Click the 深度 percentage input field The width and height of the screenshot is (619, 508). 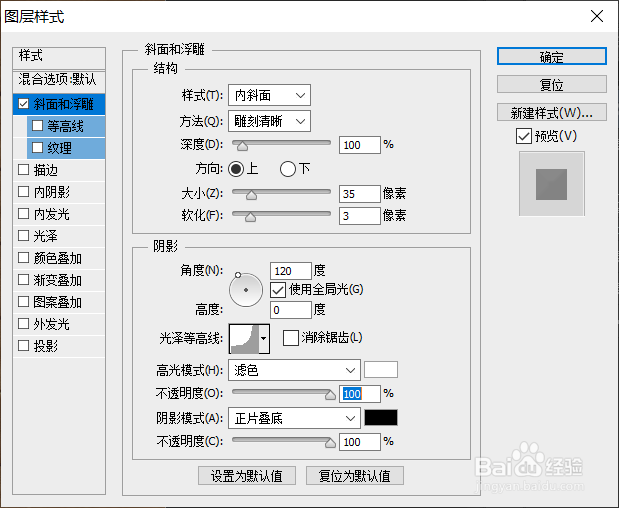(360, 145)
